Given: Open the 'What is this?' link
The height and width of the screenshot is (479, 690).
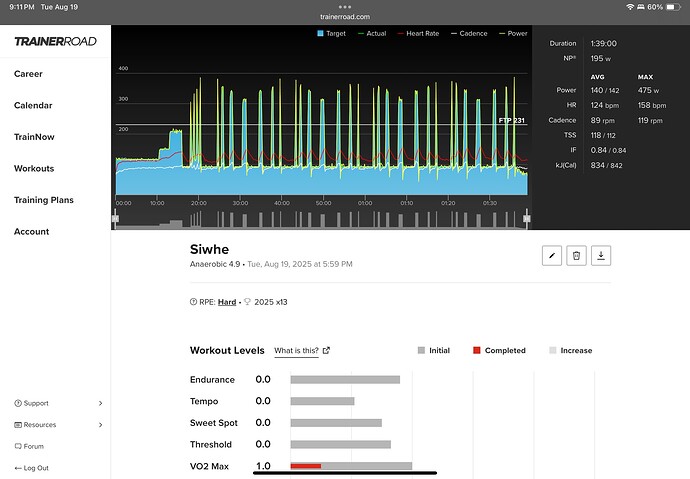Looking at the screenshot, I should (x=296, y=351).
